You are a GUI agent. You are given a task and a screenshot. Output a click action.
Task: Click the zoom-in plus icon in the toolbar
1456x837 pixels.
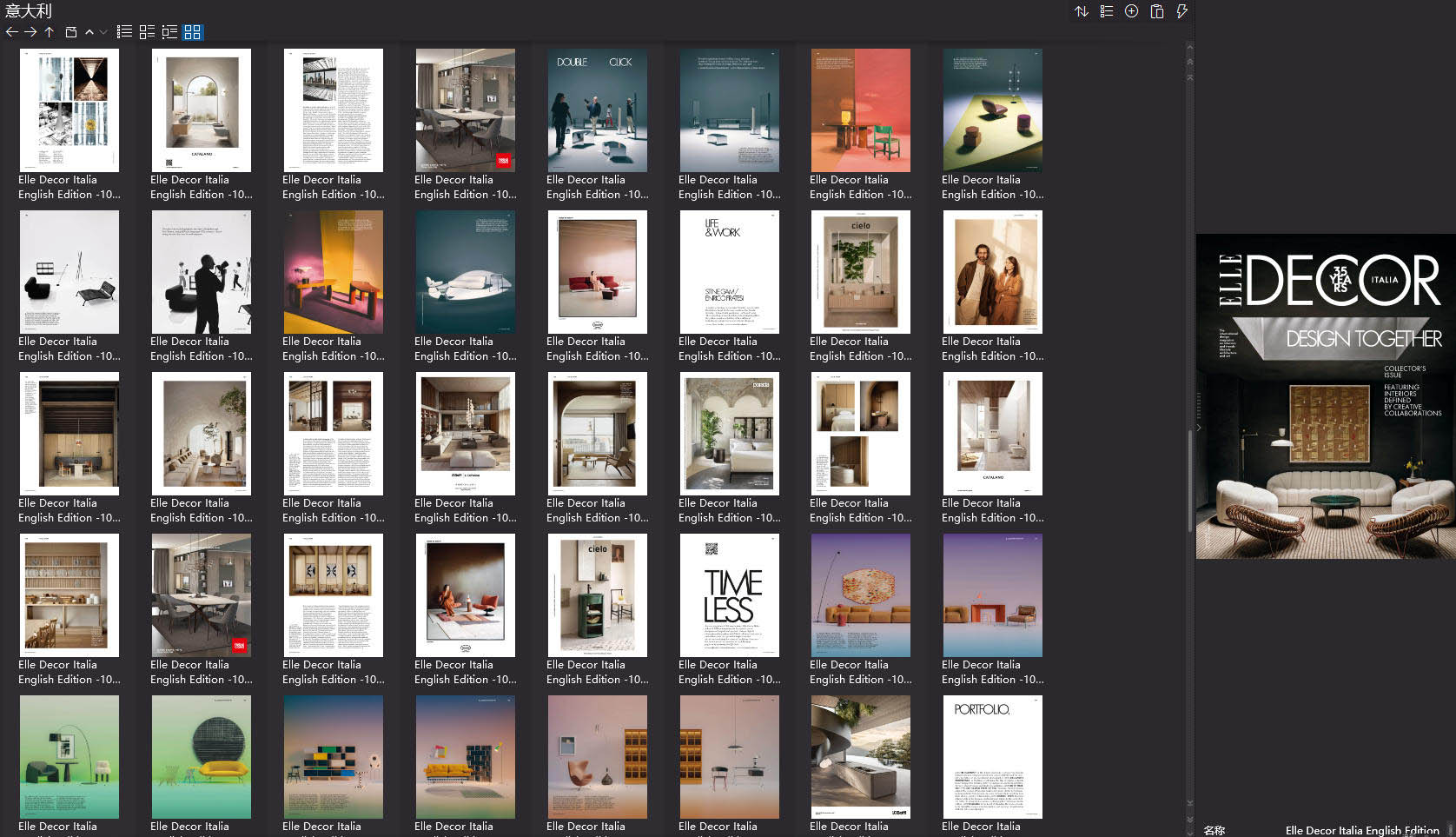(1131, 10)
